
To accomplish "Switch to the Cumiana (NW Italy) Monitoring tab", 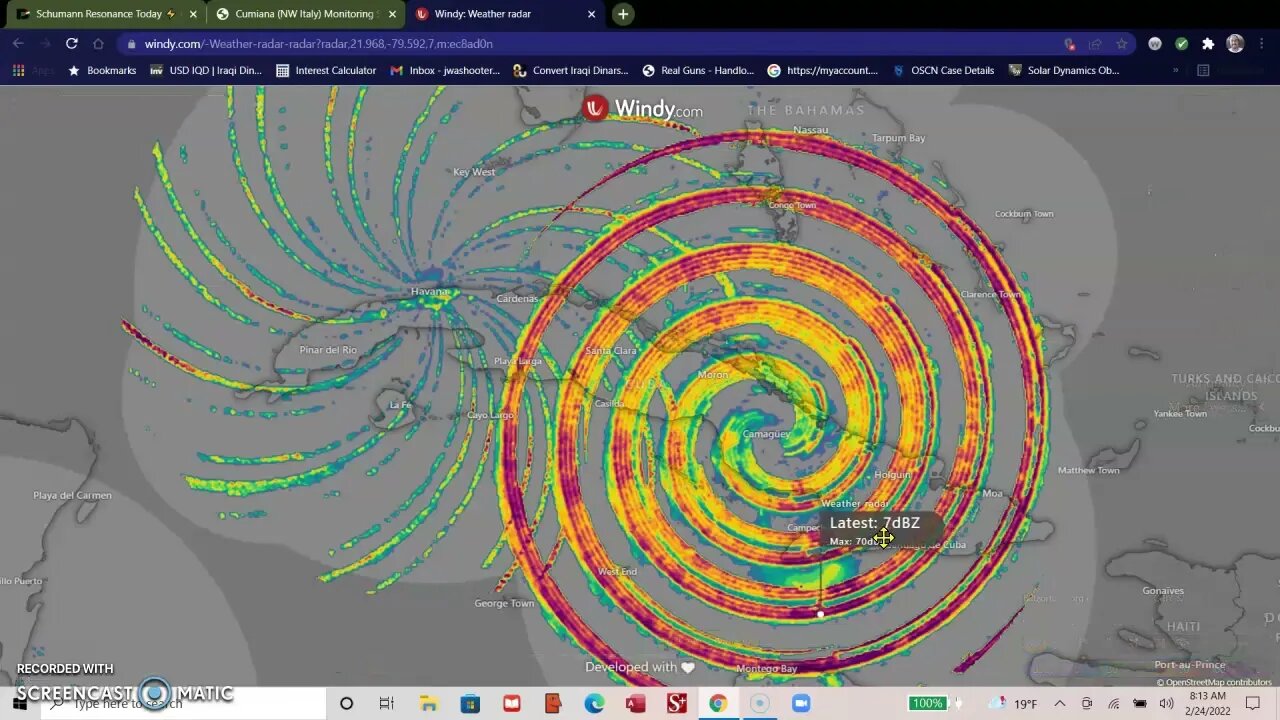I will pos(304,14).
